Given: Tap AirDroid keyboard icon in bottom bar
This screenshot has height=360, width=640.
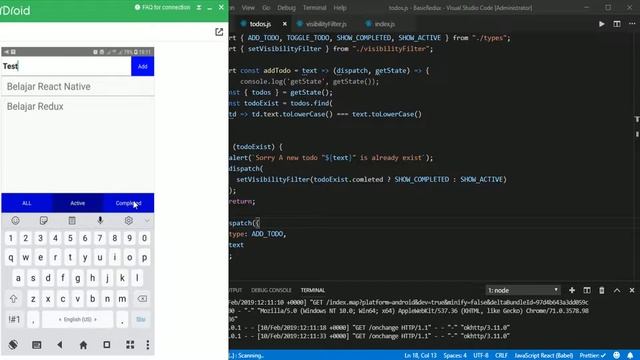Looking at the screenshot, I should pos(37,345).
